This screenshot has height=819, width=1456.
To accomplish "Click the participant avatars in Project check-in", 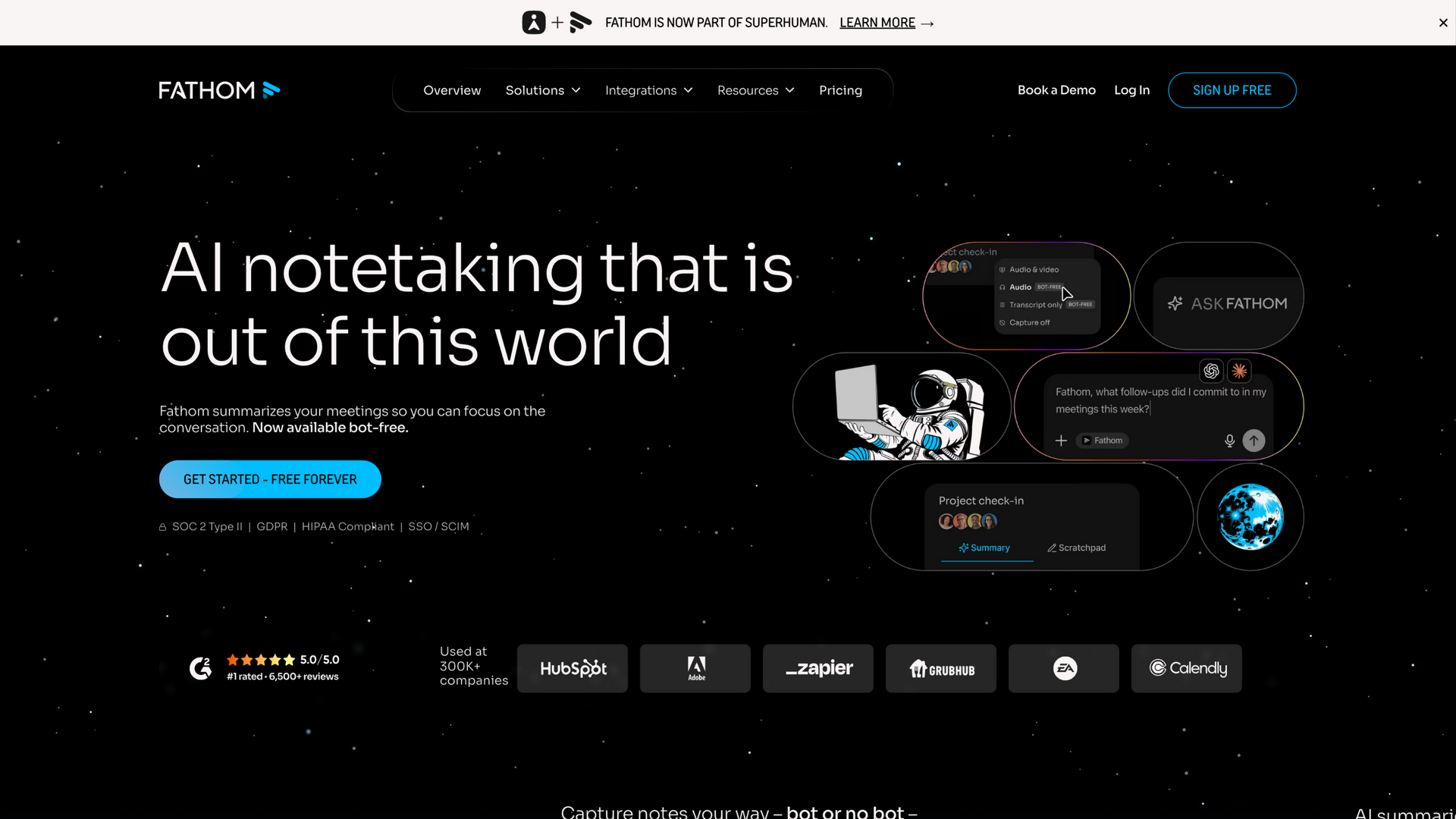I will pyautogui.click(x=968, y=521).
